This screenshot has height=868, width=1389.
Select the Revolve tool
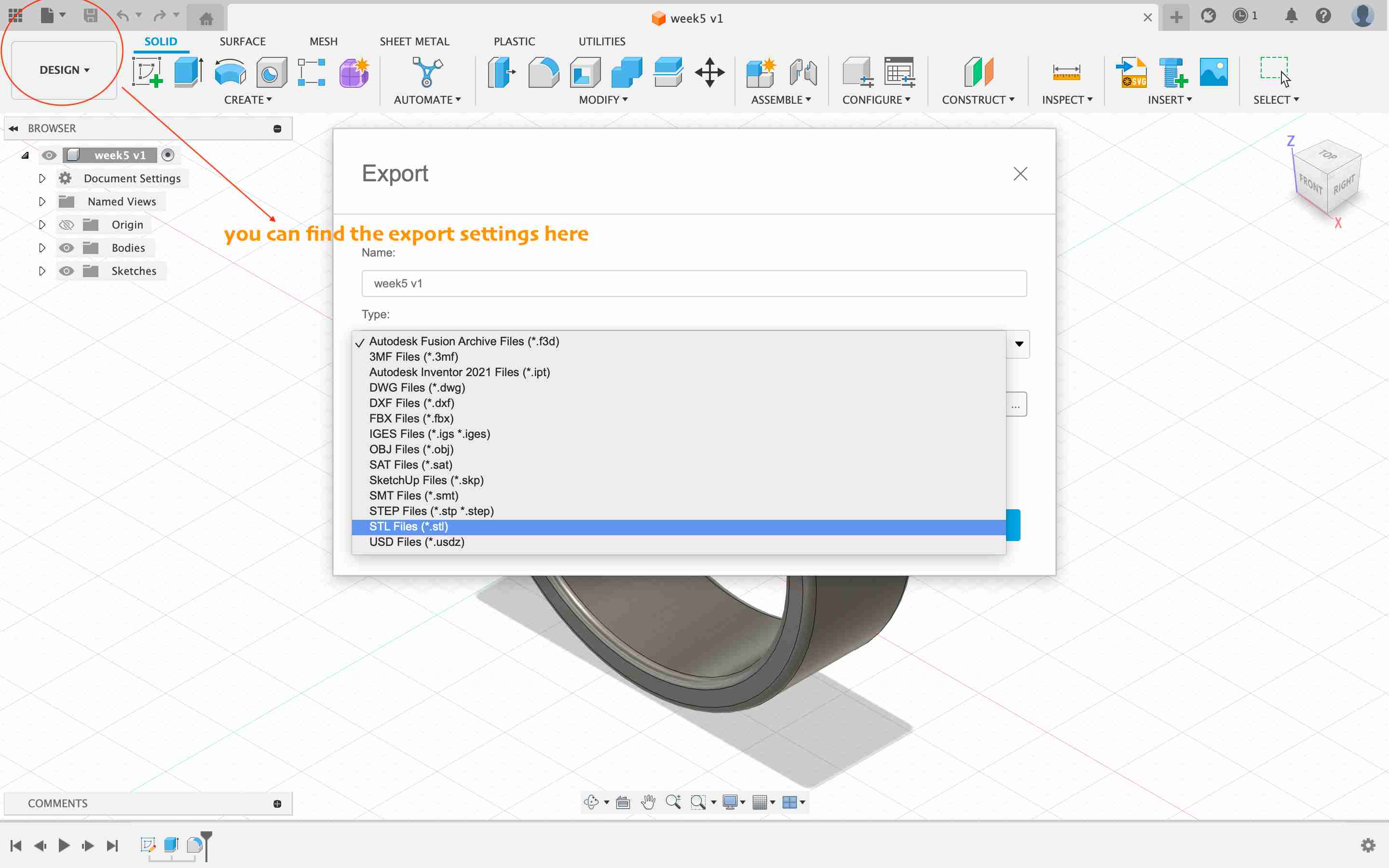[230, 72]
